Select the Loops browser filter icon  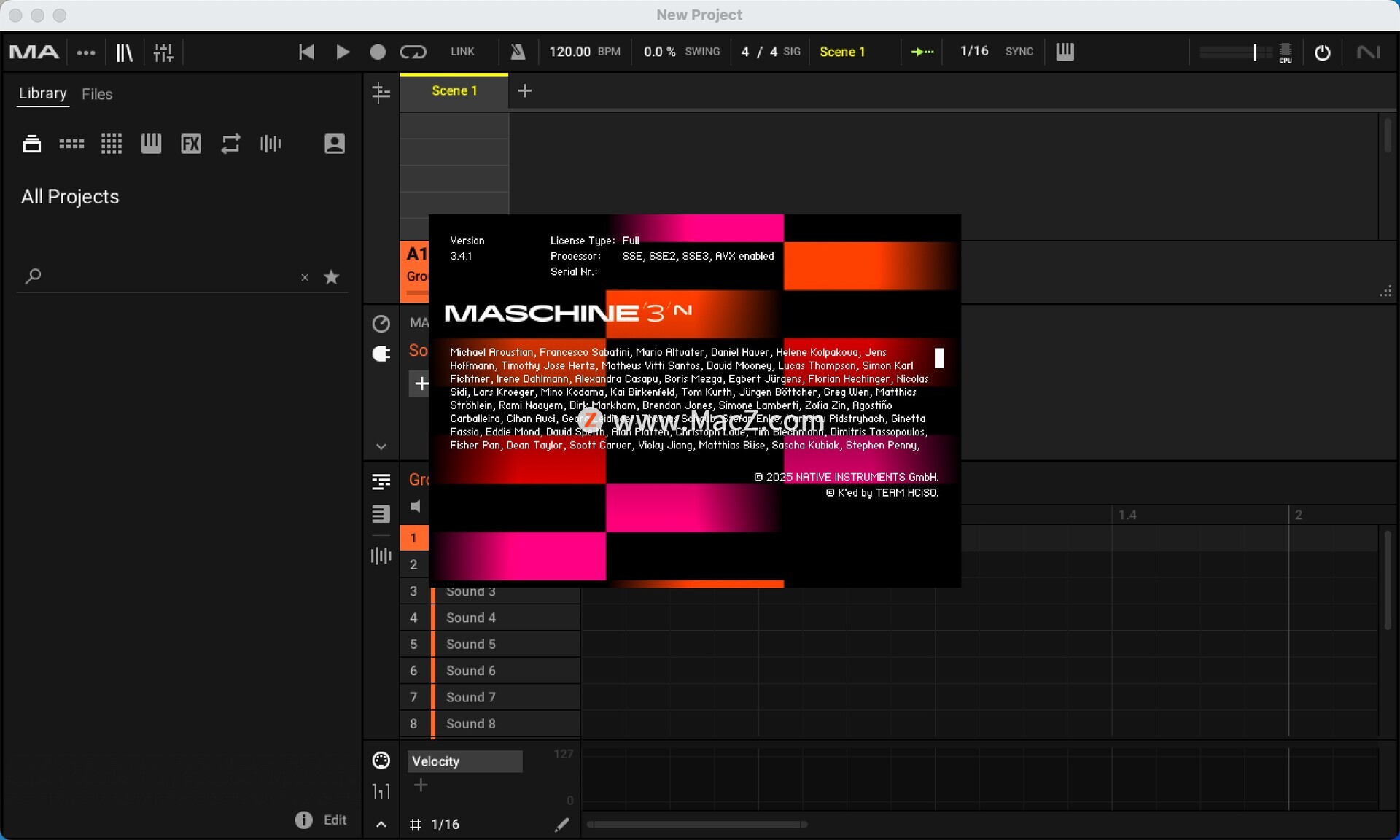230,144
